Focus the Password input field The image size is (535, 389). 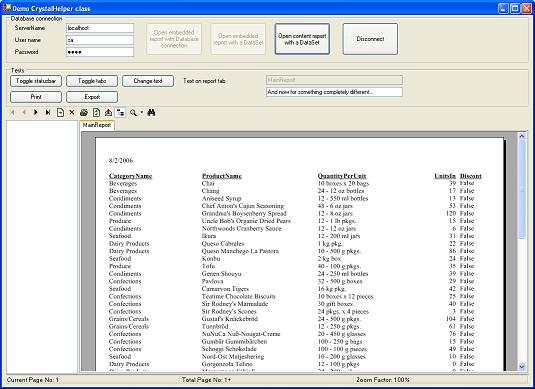[100, 52]
